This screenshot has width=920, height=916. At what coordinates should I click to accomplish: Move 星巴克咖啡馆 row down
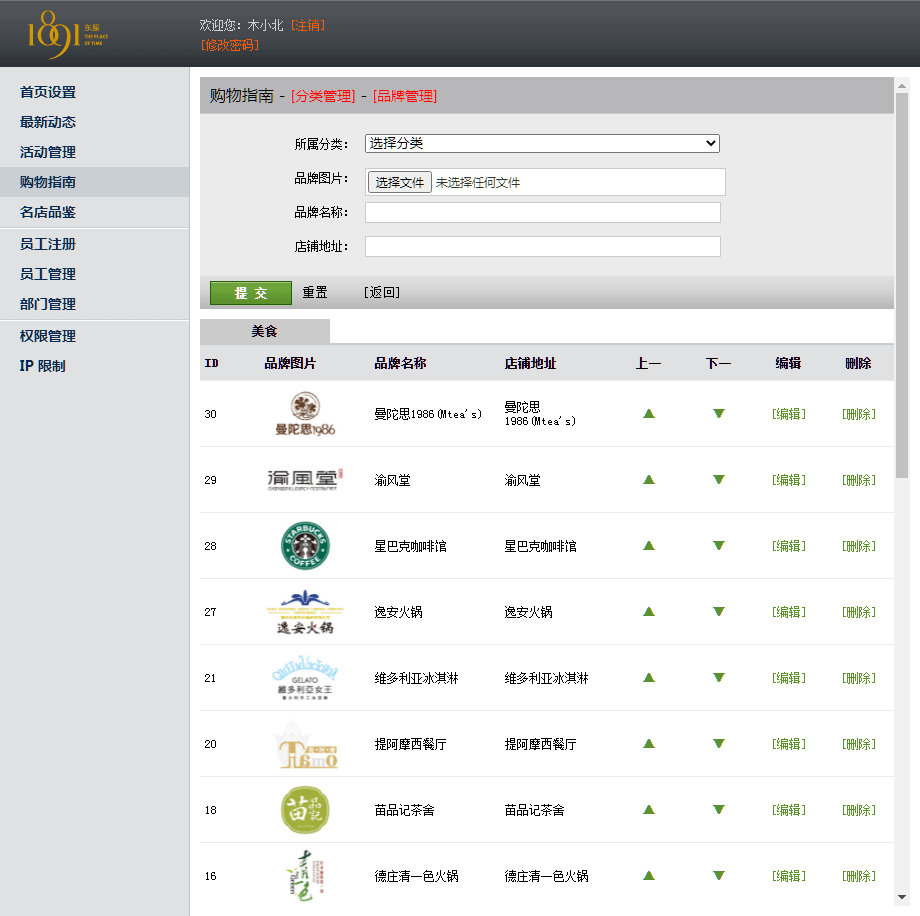click(719, 546)
